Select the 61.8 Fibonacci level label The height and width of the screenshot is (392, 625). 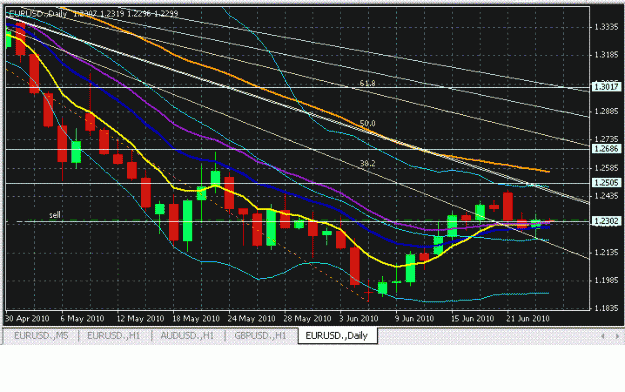[367, 83]
